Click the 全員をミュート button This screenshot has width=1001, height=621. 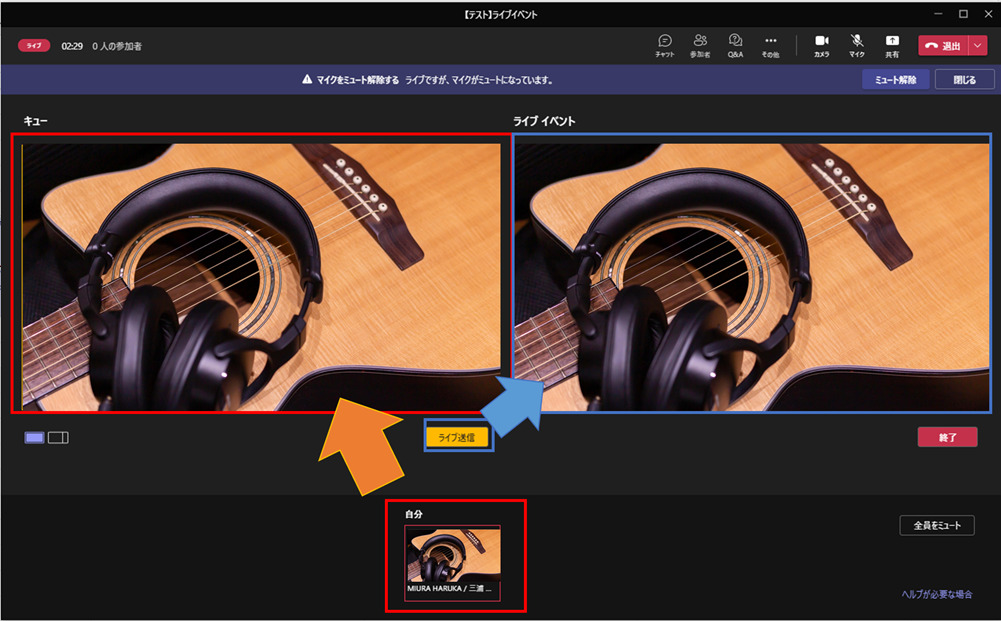pyautogui.click(x=937, y=526)
